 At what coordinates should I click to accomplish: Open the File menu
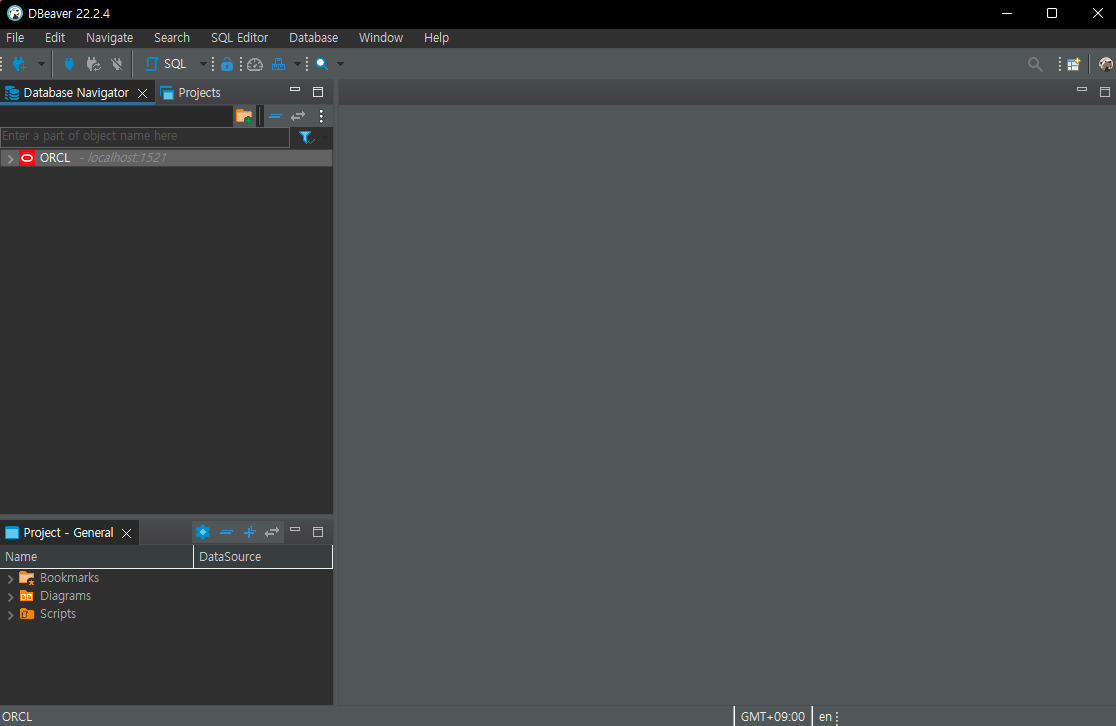(15, 38)
